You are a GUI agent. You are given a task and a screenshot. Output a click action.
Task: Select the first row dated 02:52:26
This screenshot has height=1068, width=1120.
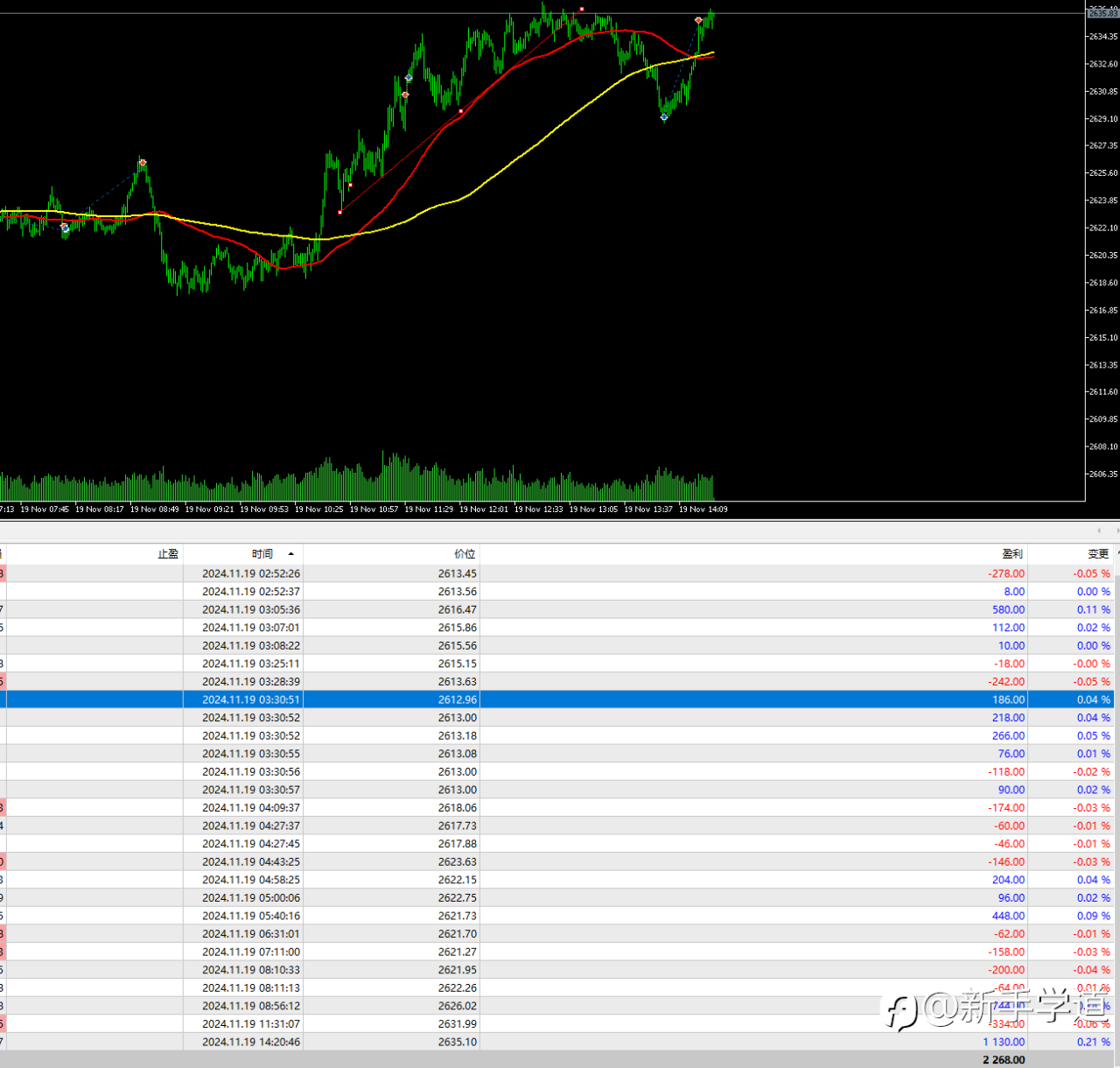560,573
